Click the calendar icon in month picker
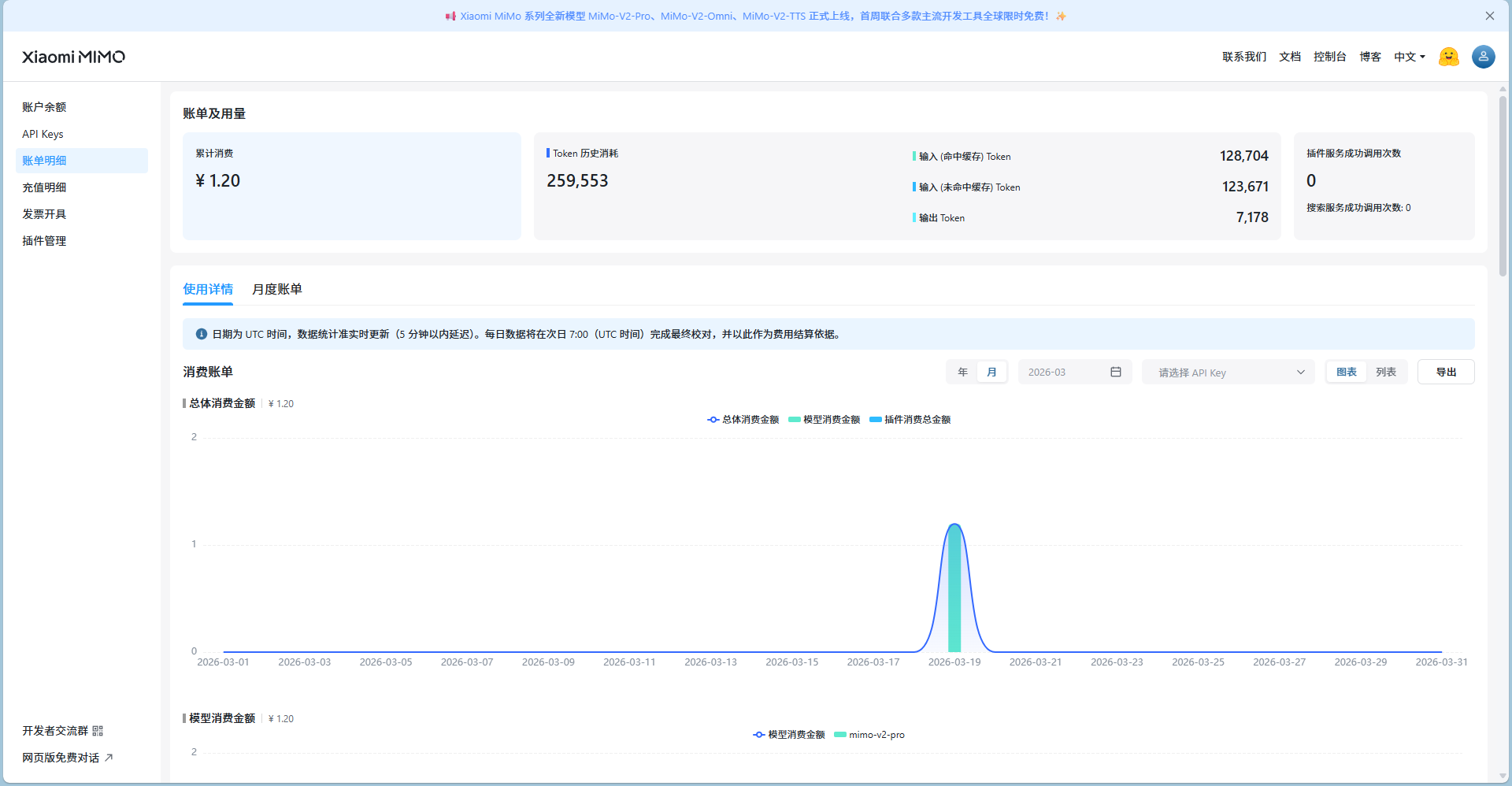Image resolution: width=1512 pixels, height=786 pixels. coord(1115,372)
